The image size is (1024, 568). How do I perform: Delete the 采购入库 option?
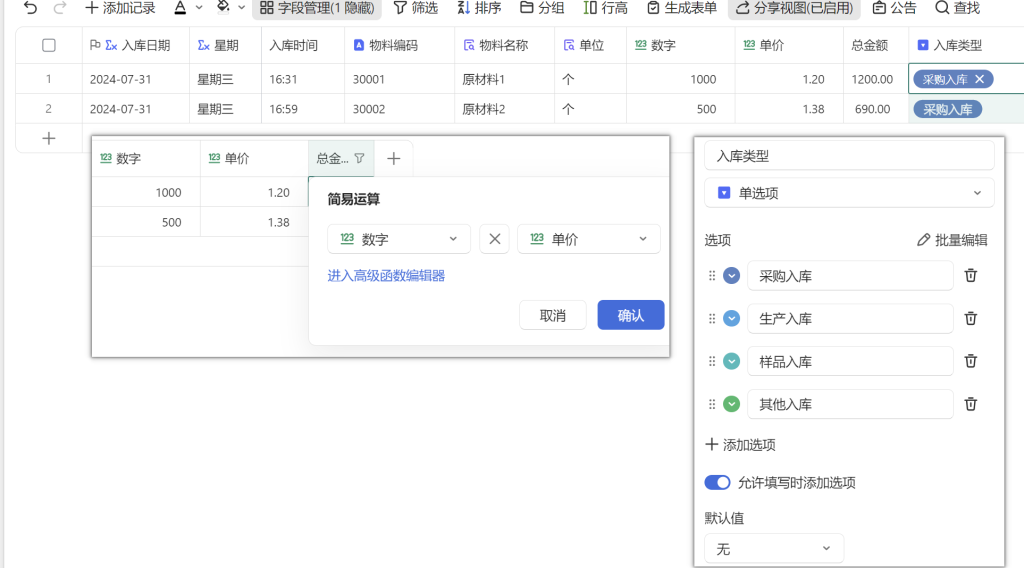[x=971, y=276]
